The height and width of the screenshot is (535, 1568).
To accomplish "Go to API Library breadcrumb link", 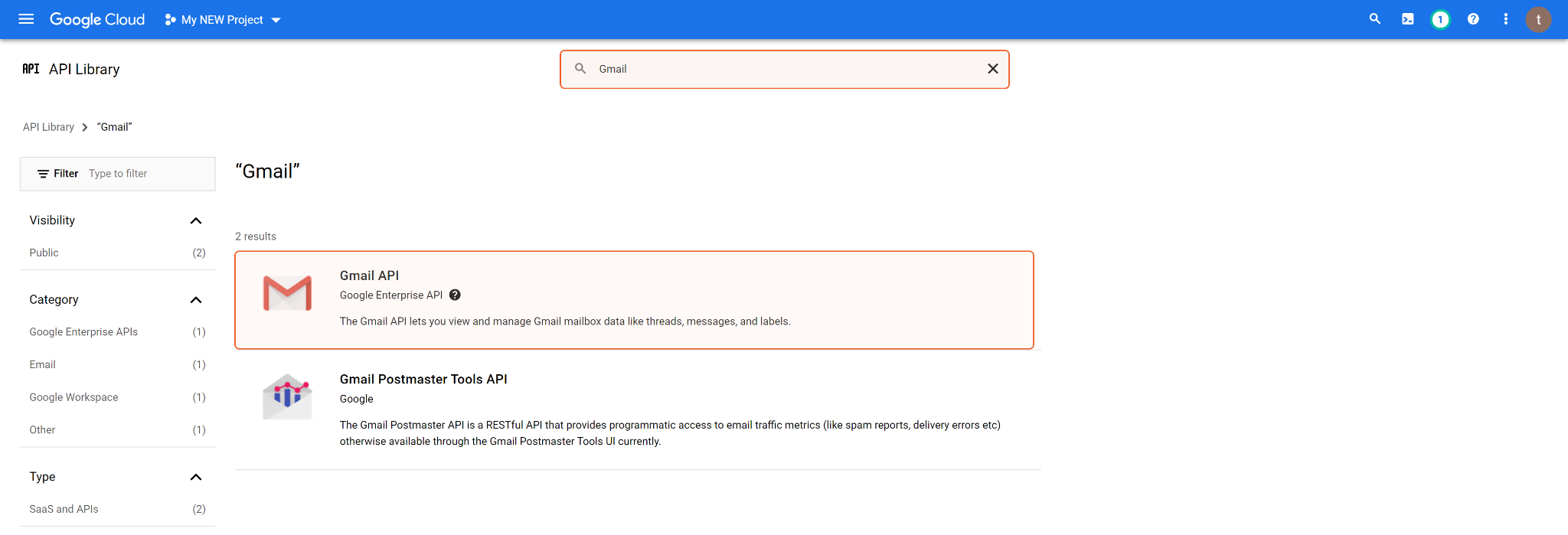I will point(48,127).
